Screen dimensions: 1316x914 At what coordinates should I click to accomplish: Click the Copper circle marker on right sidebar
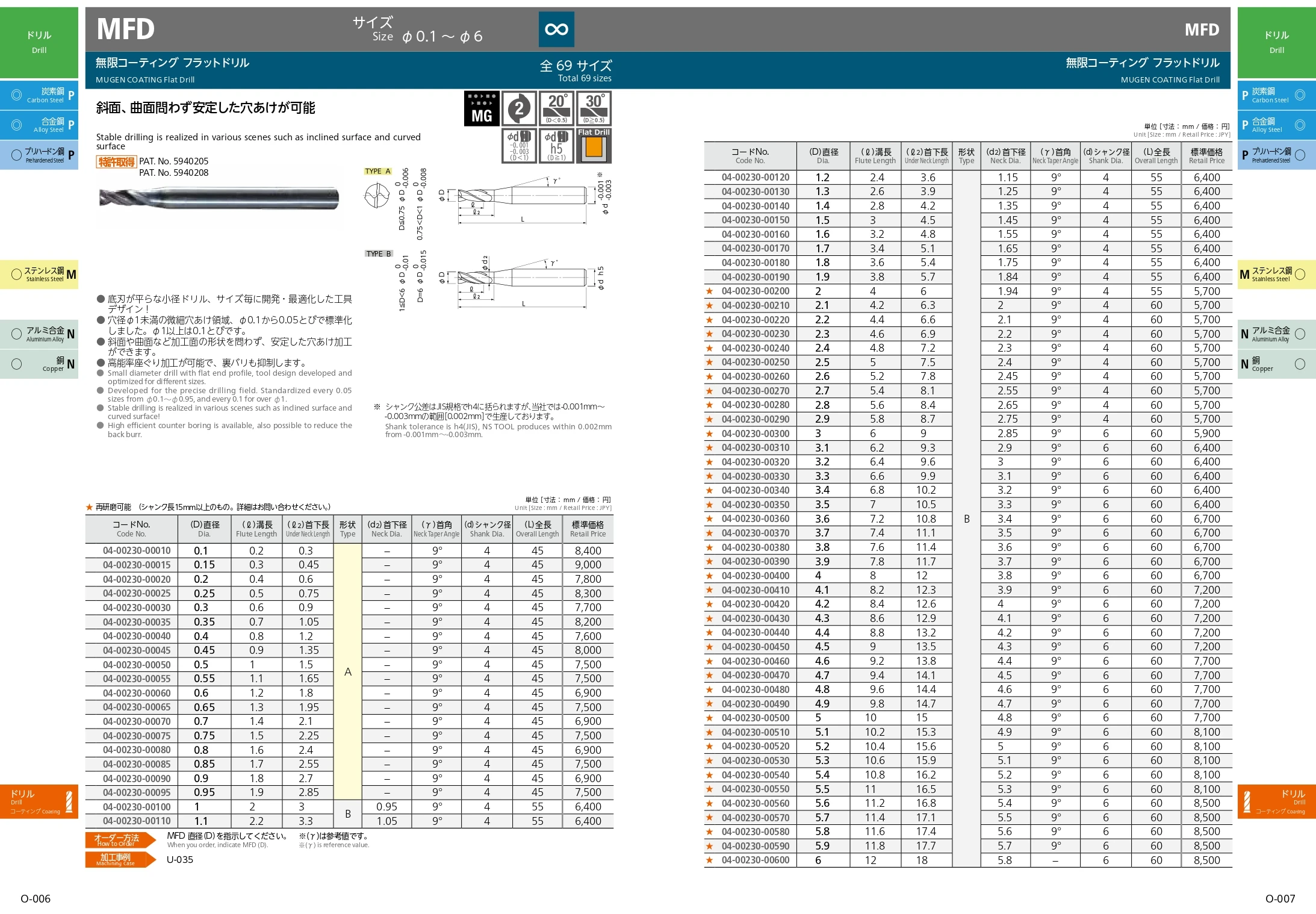pos(1300,364)
